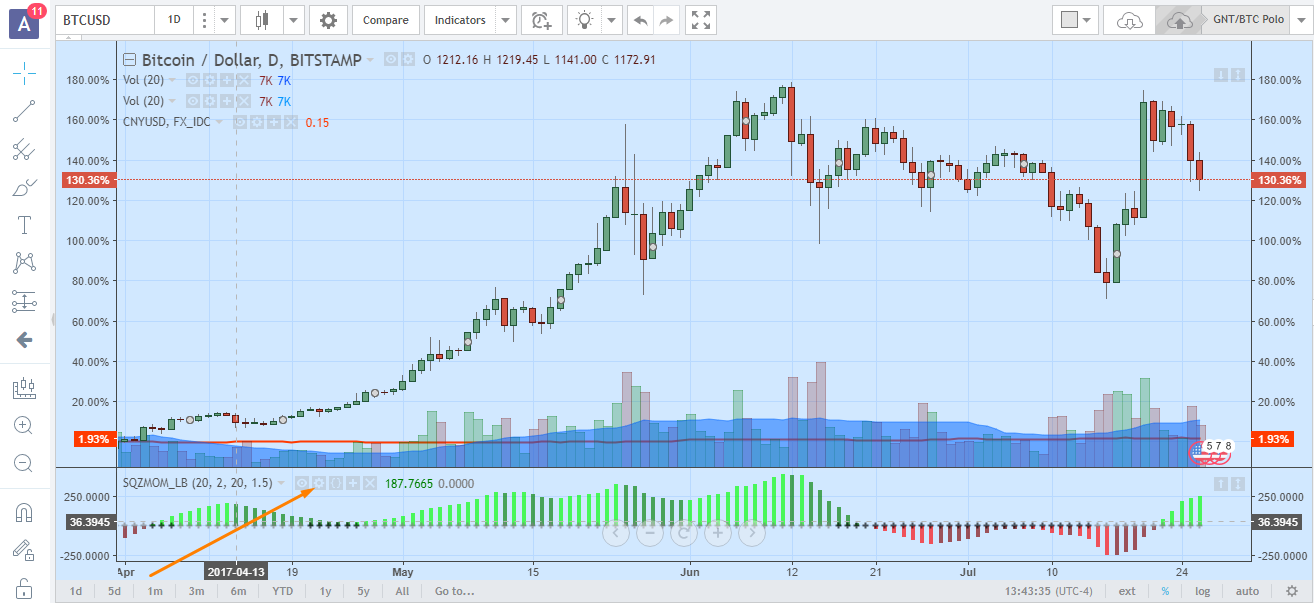This screenshot has width=1314, height=603.
Task: Toggle the log scale option
Action: click(x=1201, y=591)
